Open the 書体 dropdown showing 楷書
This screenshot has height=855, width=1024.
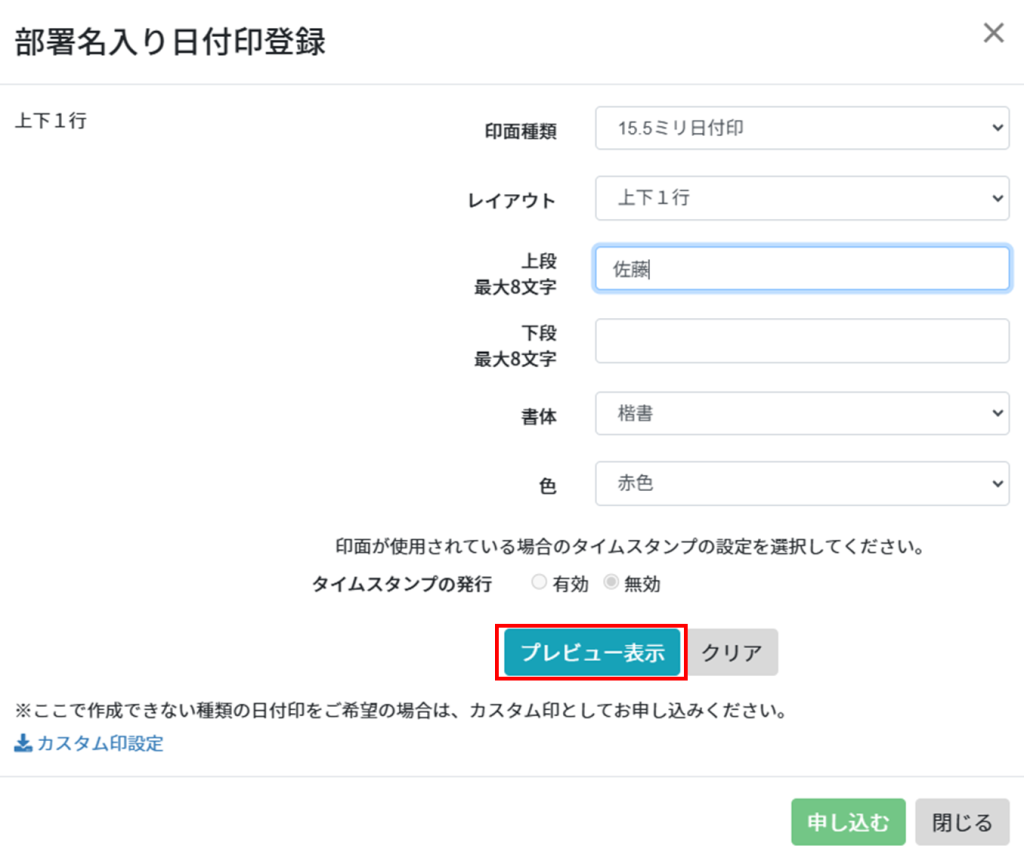[801, 413]
